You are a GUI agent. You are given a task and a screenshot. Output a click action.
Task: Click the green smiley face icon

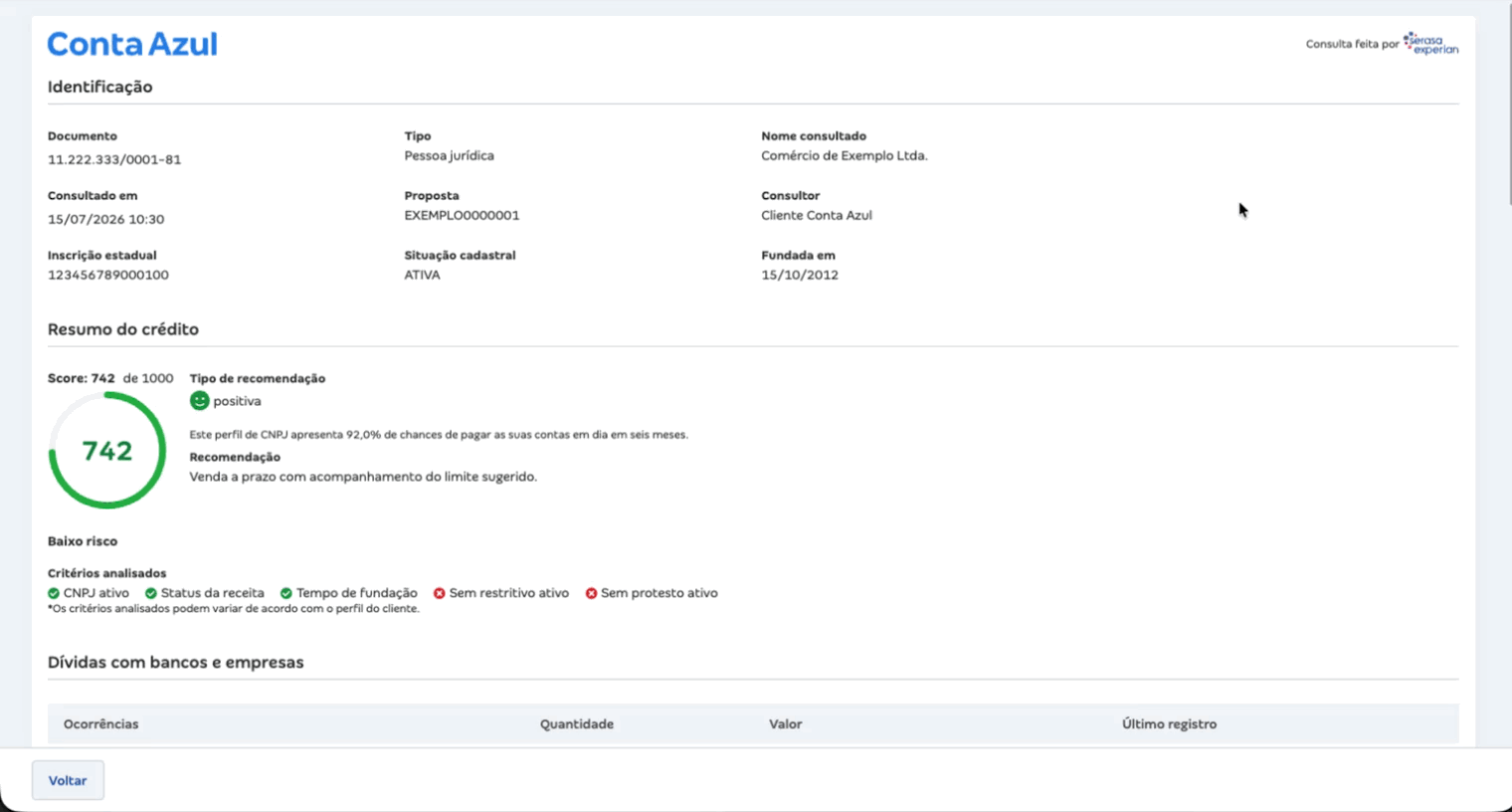coord(199,400)
